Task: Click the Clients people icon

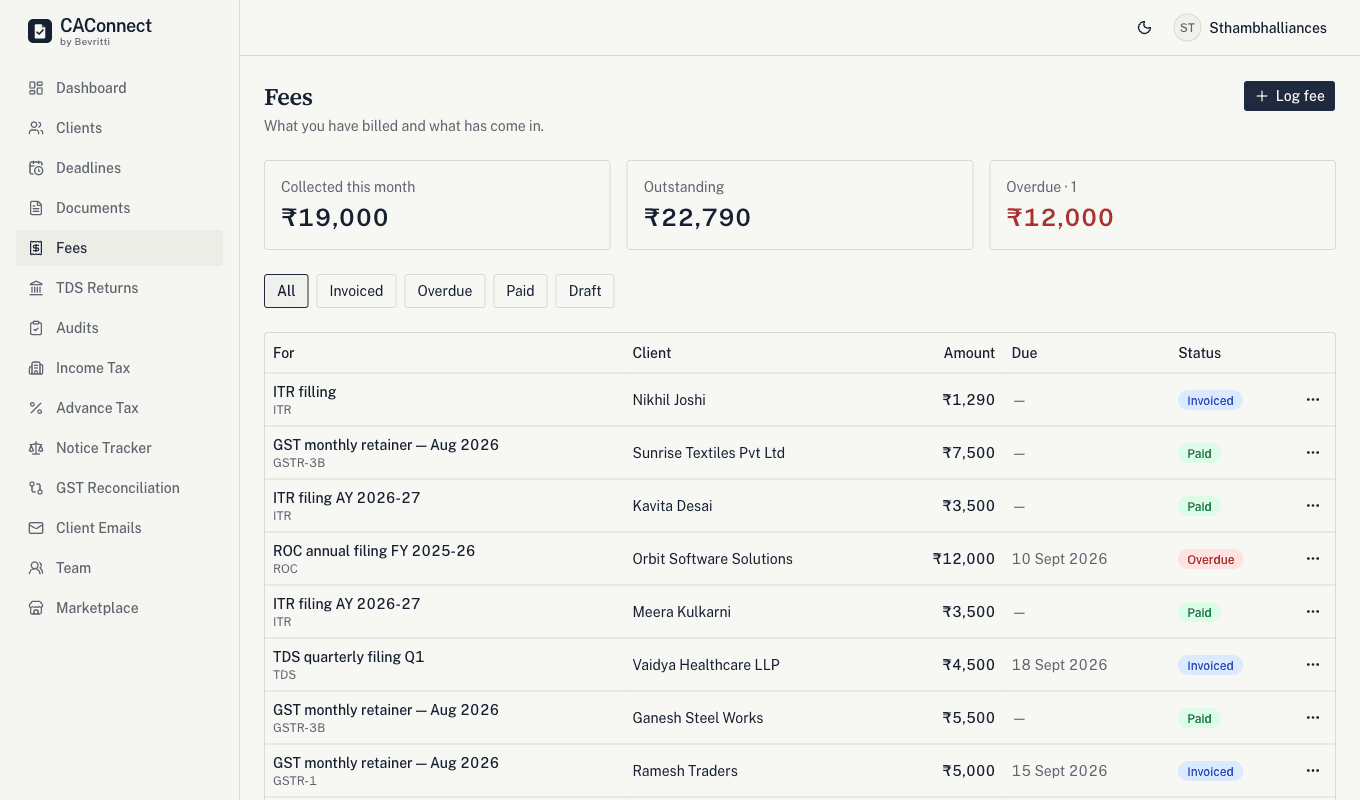Action: 36,128
